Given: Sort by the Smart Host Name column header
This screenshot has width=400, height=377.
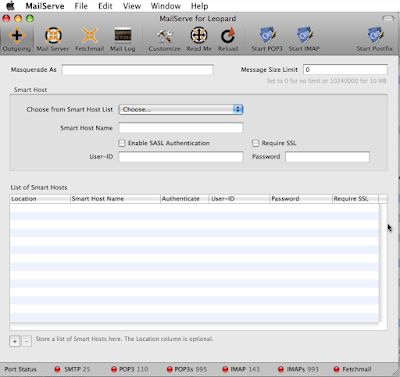Looking at the screenshot, I should (115, 199).
